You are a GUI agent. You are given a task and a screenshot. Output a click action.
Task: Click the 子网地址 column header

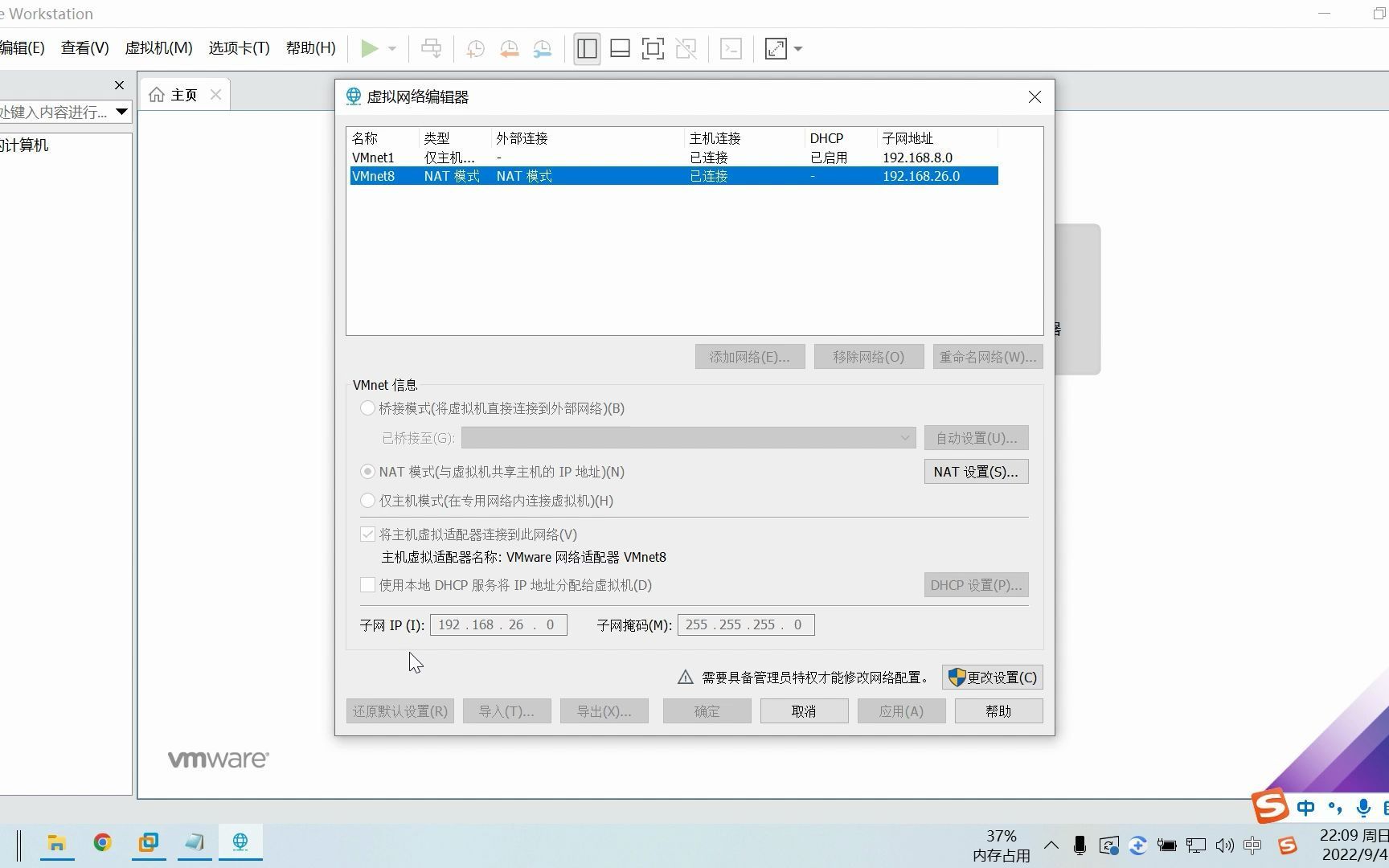[908, 138]
